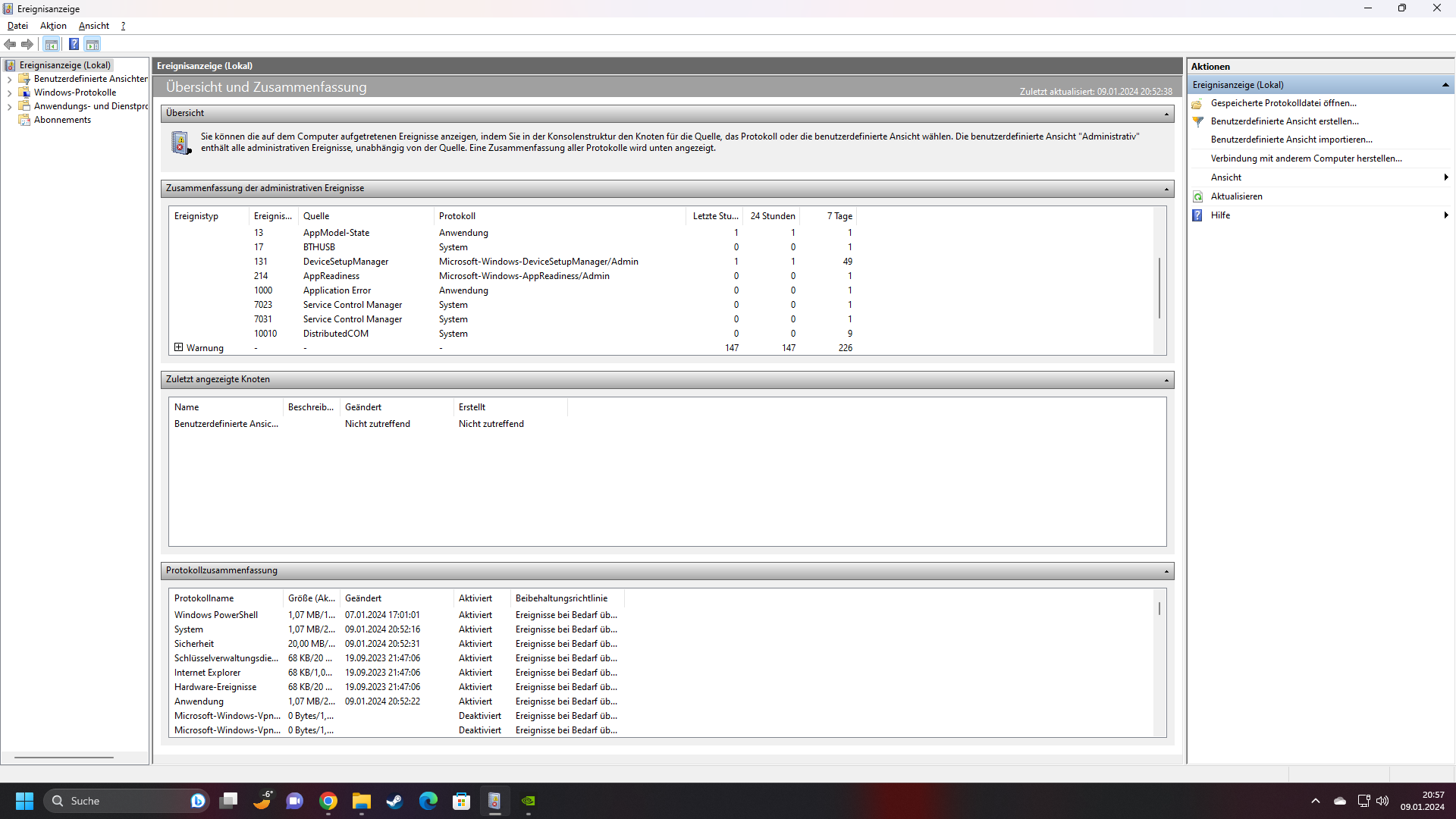Click Verbindung mit anderem Computer herstellen
Screen dimensions: 1456x819
(1306, 158)
